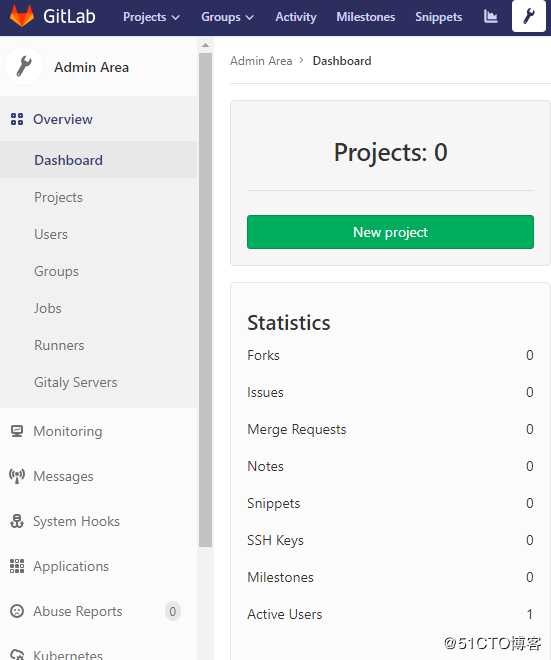This screenshot has width=551, height=660.
Task: Open the Kubernetes section
Action: pos(68,655)
